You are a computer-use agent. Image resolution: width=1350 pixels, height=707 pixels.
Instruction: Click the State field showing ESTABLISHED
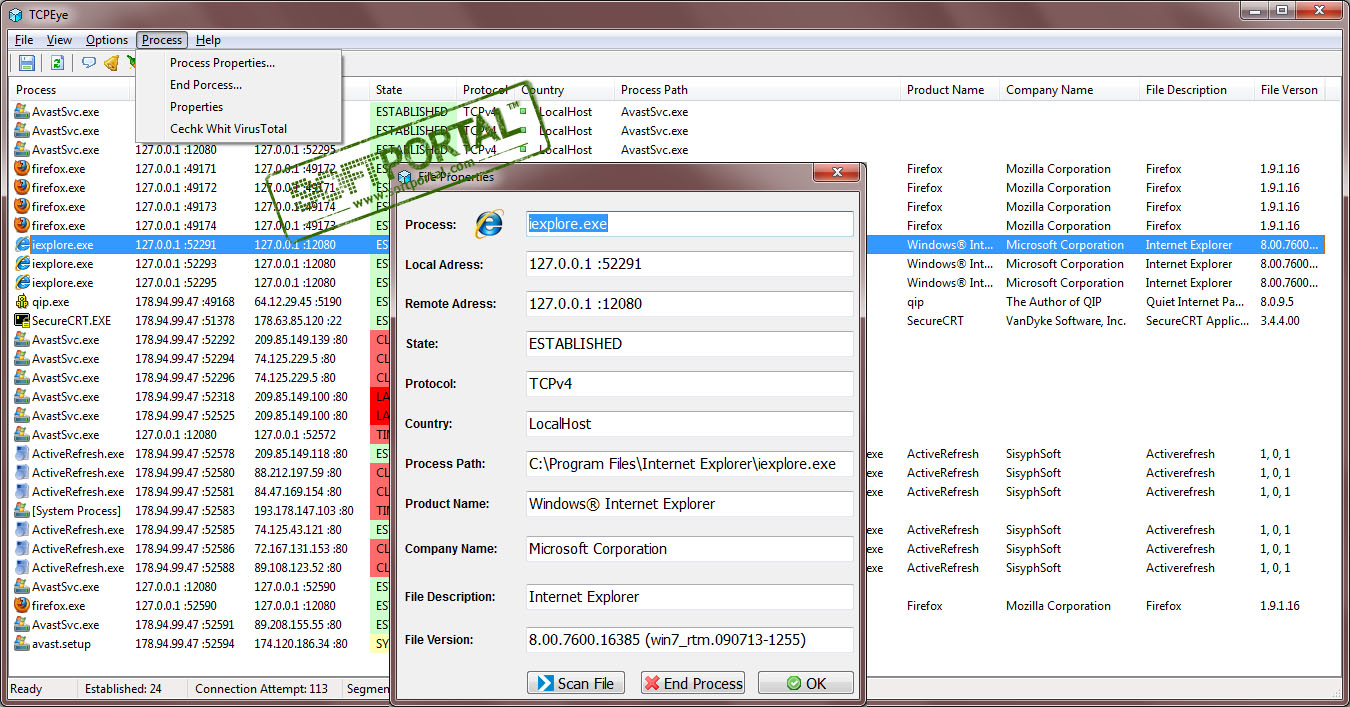coord(690,344)
